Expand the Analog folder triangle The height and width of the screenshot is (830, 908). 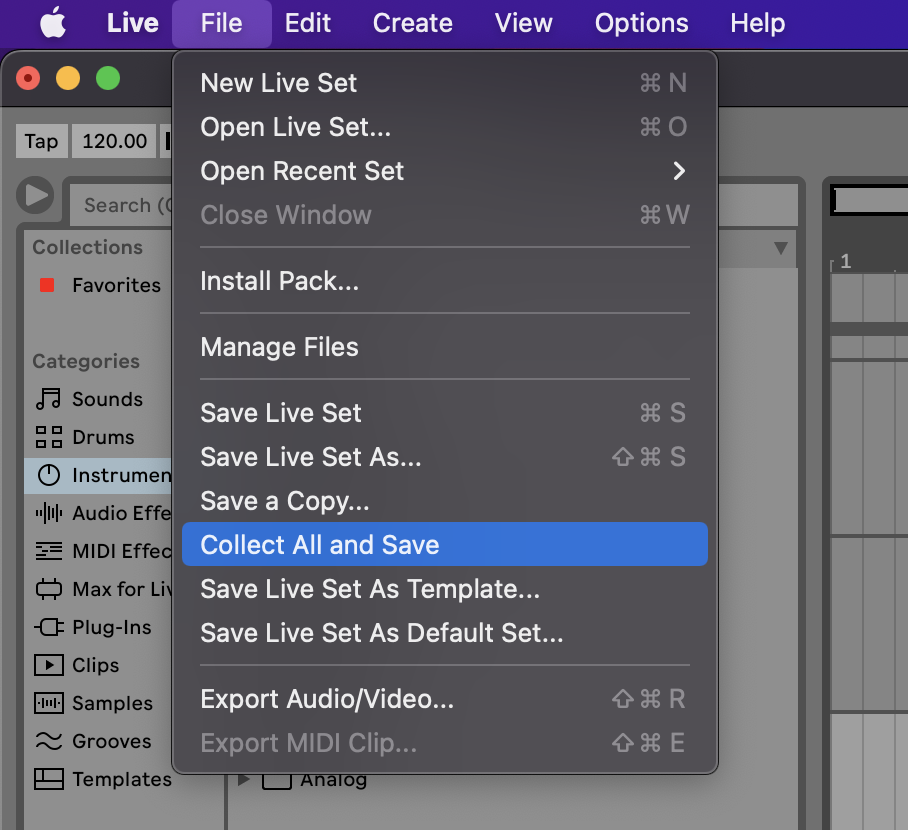coord(244,779)
